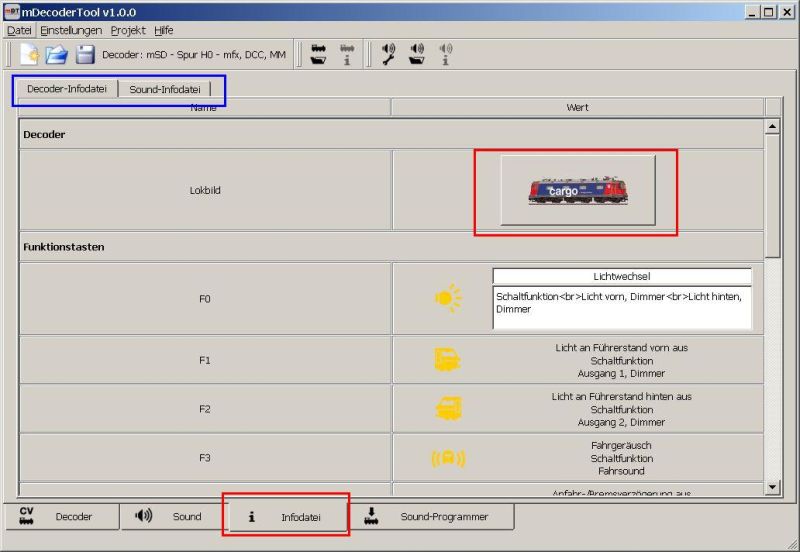Switch to the Sound-Infodatei tab
The height and width of the screenshot is (552, 800).
(x=165, y=89)
